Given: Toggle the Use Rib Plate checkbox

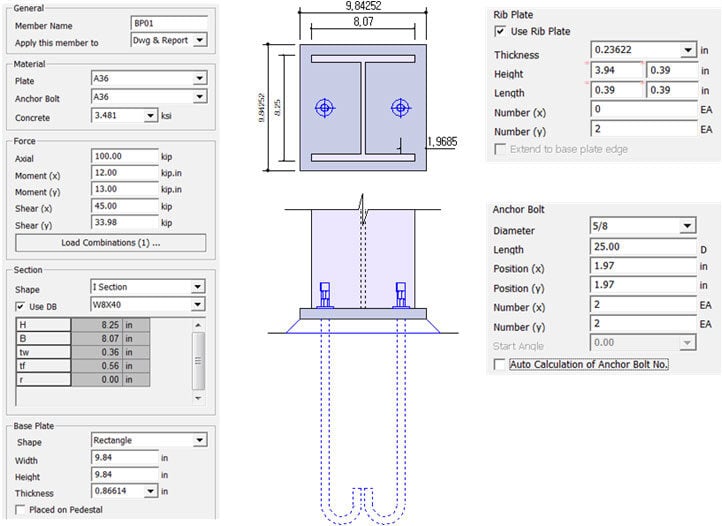Looking at the screenshot, I should tap(500, 32).
